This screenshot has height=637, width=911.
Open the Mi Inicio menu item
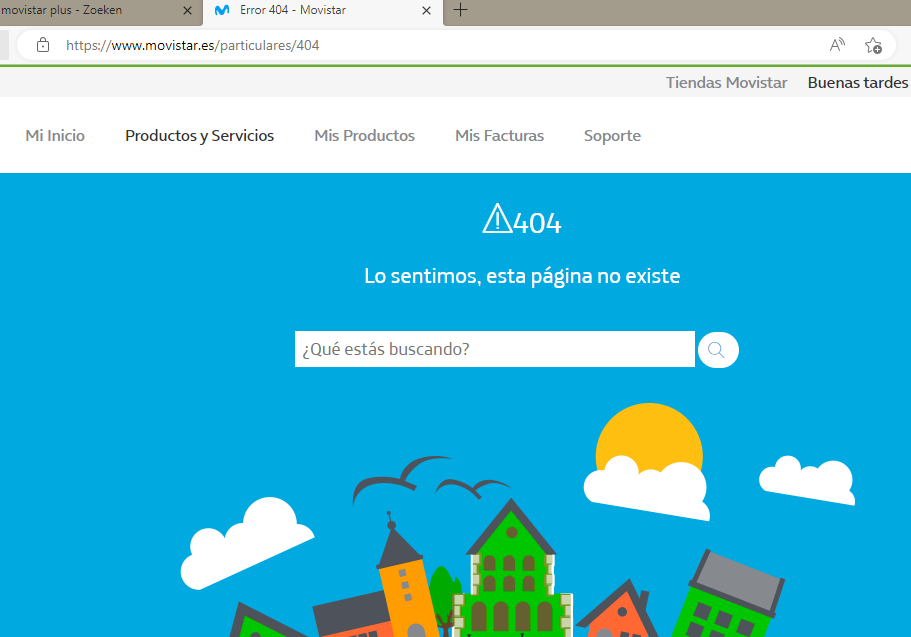(55, 136)
